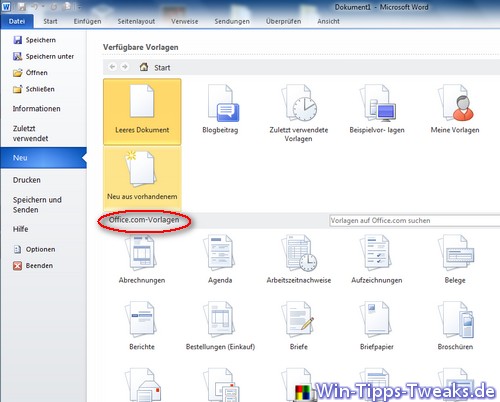Screen dimensions: 500x402
Task: Click Beenden to exit Word
Action: click(33, 266)
